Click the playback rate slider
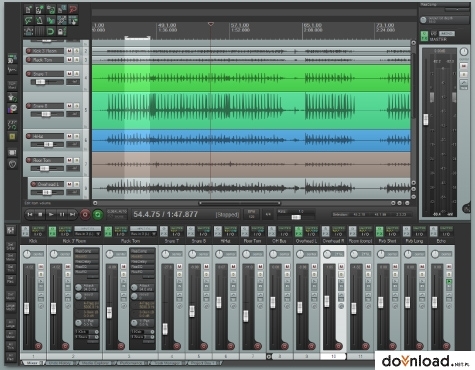This screenshot has height=370, width=475. (296, 217)
